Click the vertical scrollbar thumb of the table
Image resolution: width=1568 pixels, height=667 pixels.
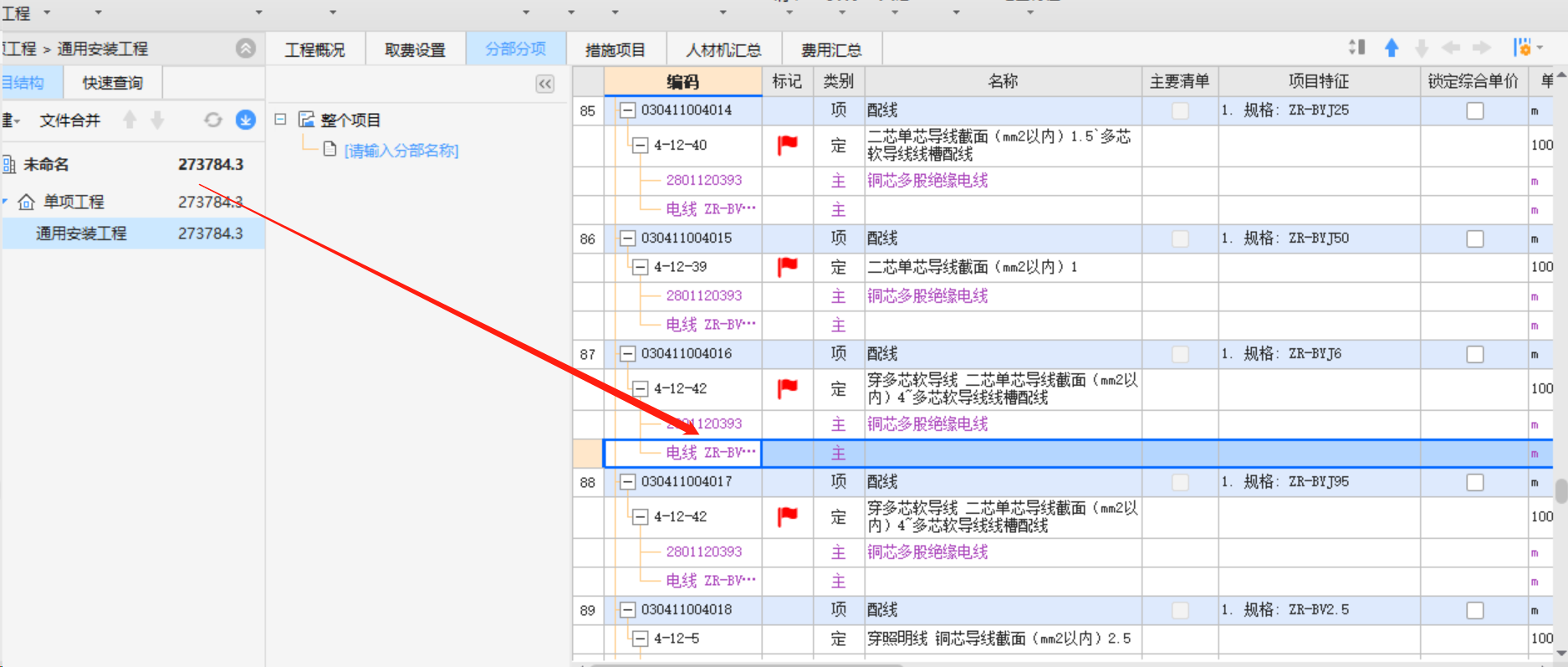click(x=1560, y=490)
